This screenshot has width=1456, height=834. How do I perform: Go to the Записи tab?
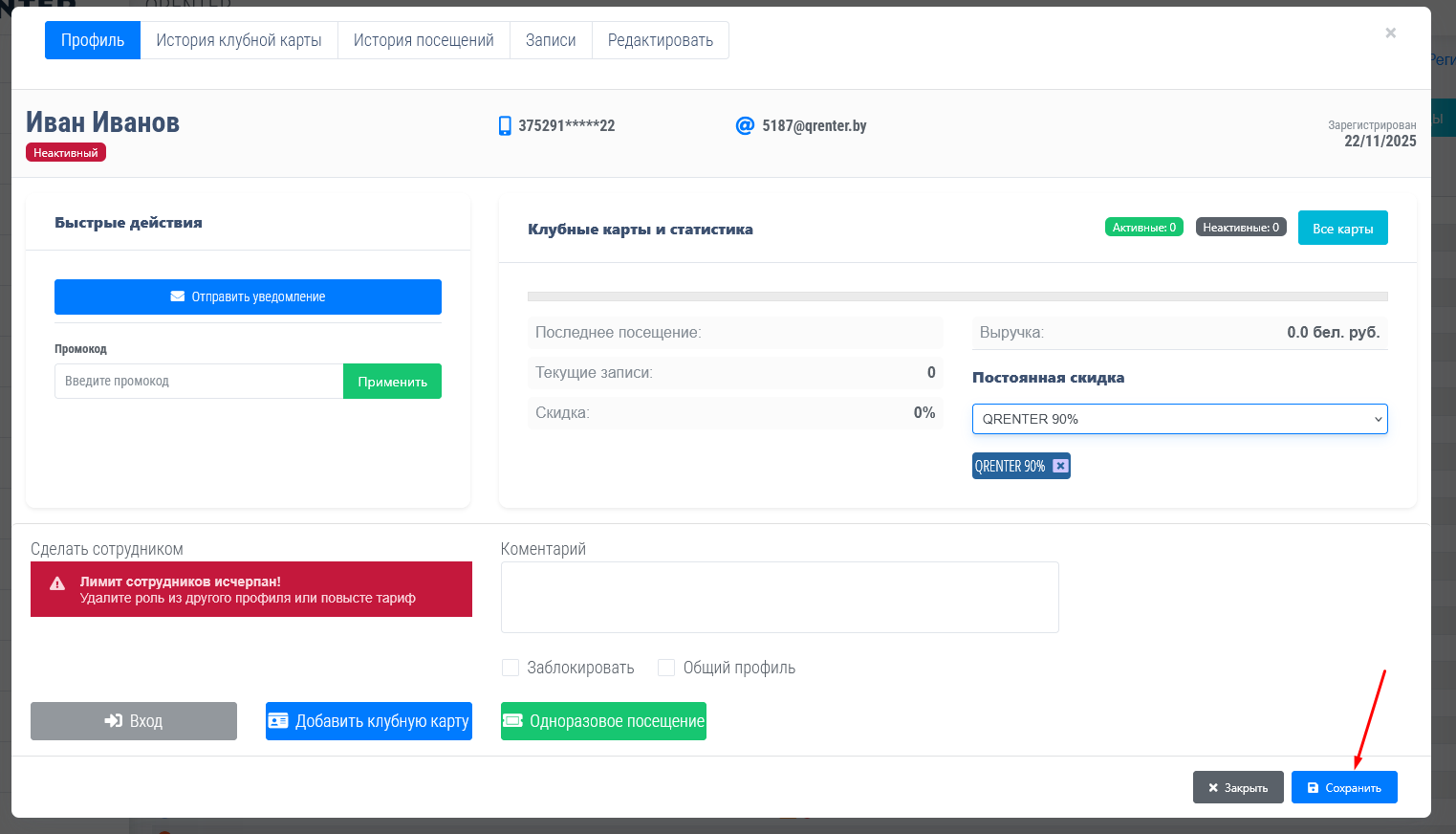pyautogui.click(x=551, y=40)
